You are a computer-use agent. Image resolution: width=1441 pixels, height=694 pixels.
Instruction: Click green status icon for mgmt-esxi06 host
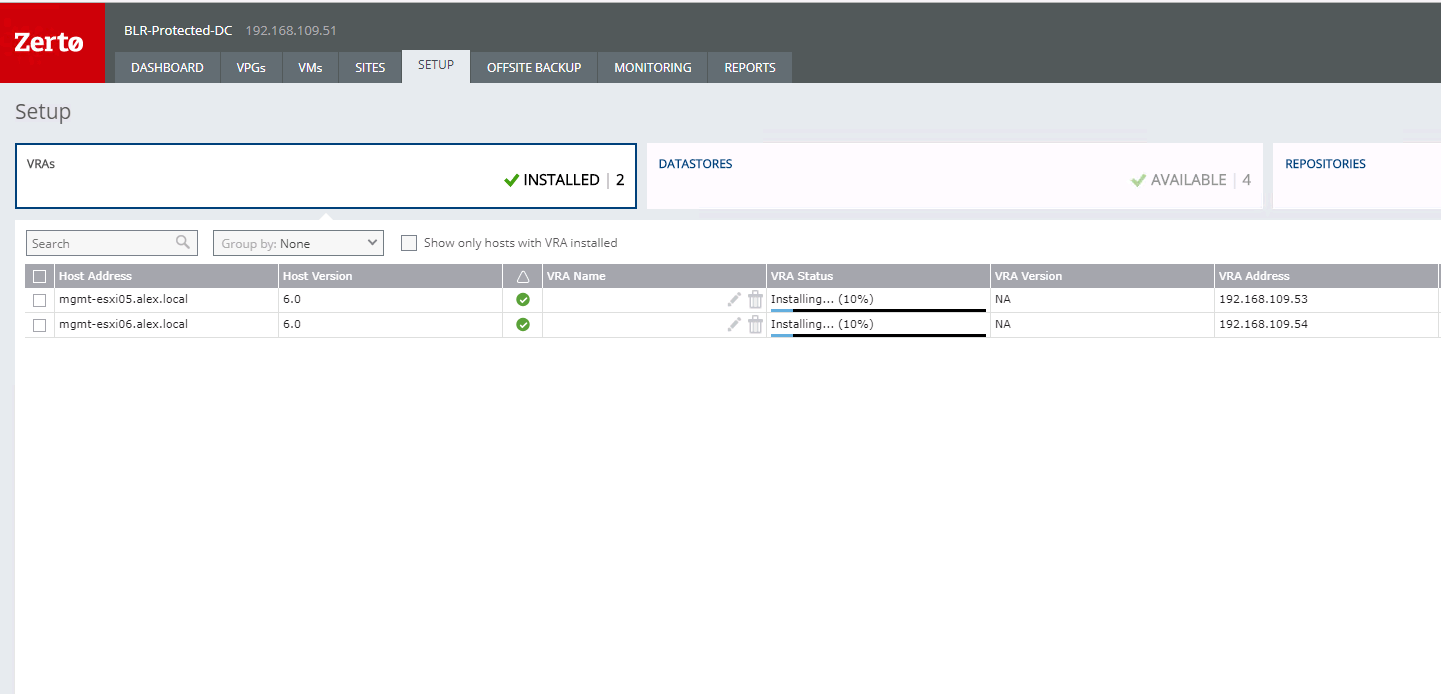(522, 324)
